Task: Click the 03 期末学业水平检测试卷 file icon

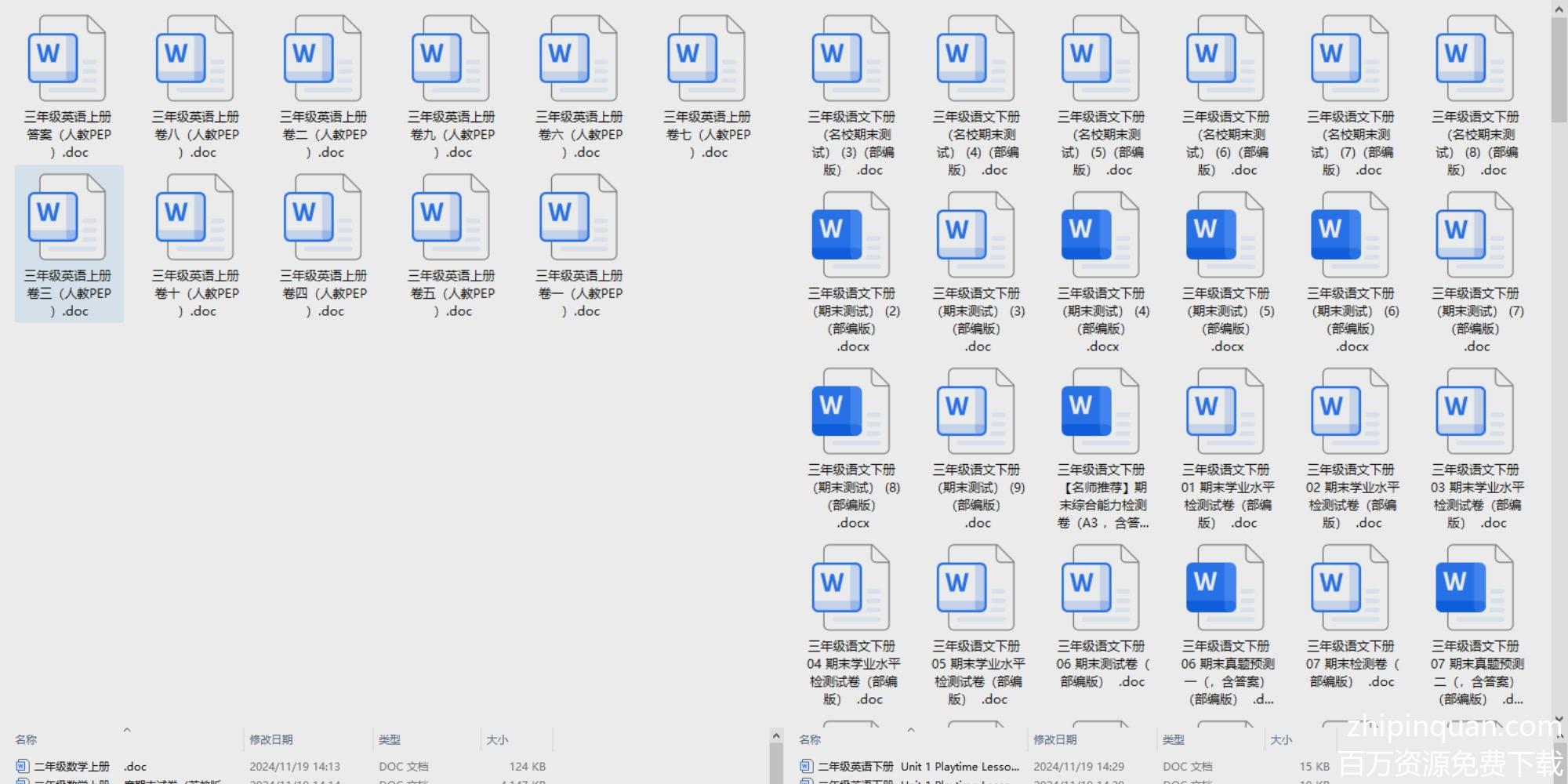Action: click(1475, 411)
